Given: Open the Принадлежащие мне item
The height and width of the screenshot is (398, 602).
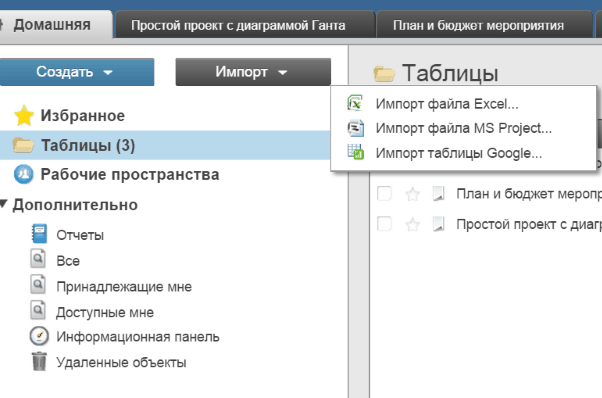Looking at the screenshot, I should 124,287.
